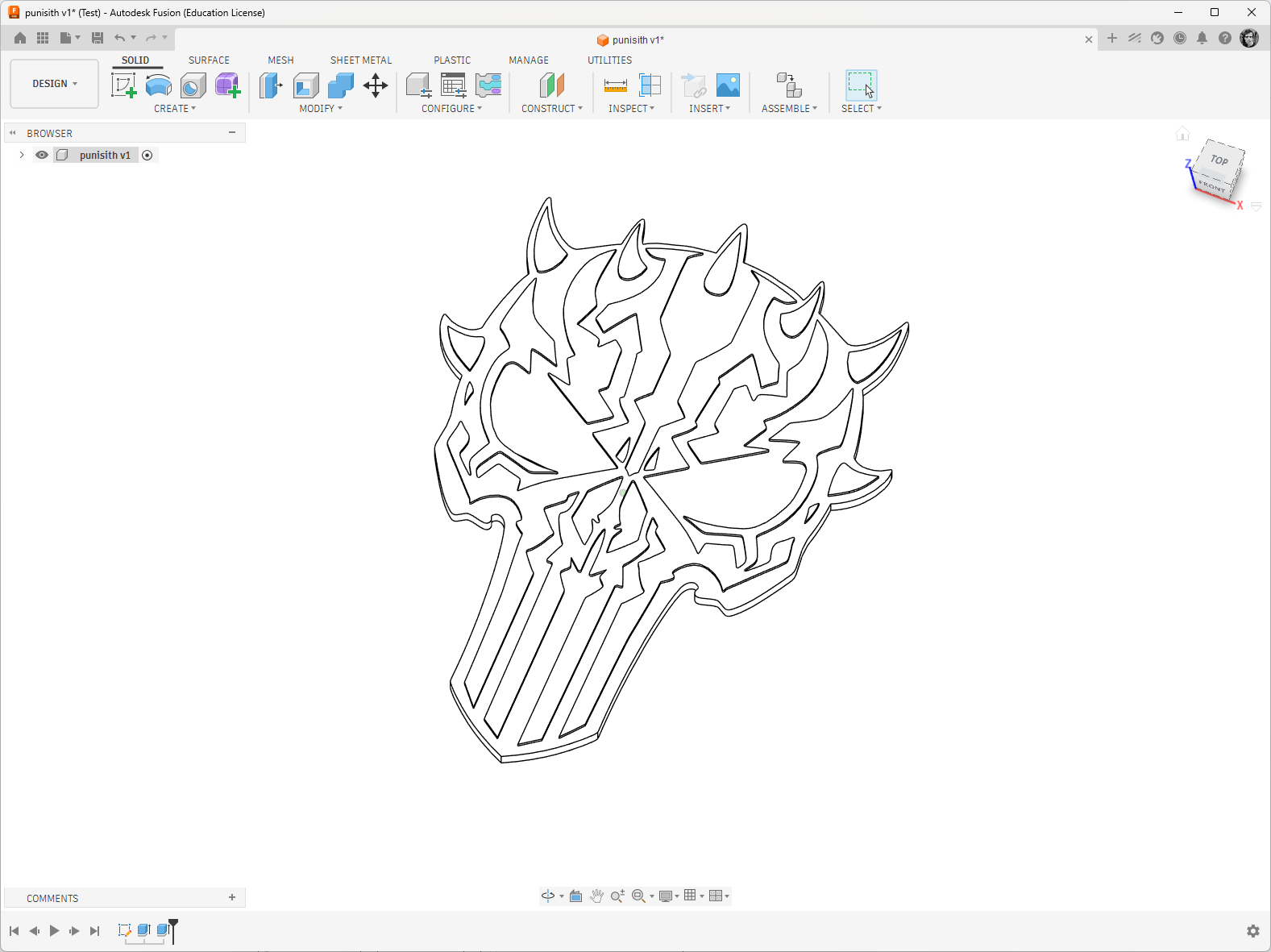
Task: Select the sketch feature in timeline
Action: 124,930
